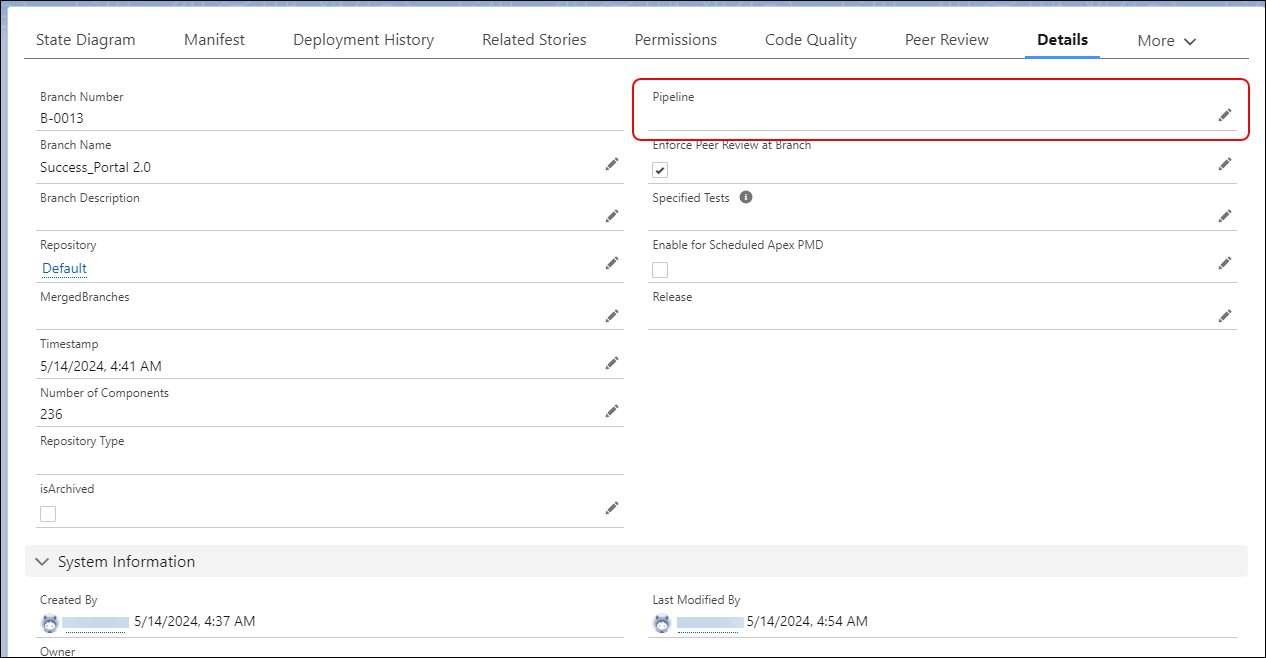Screen dimensions: 1266x658
Task: Click pencil icon for Branch Description
Action: tap(612, 216)
